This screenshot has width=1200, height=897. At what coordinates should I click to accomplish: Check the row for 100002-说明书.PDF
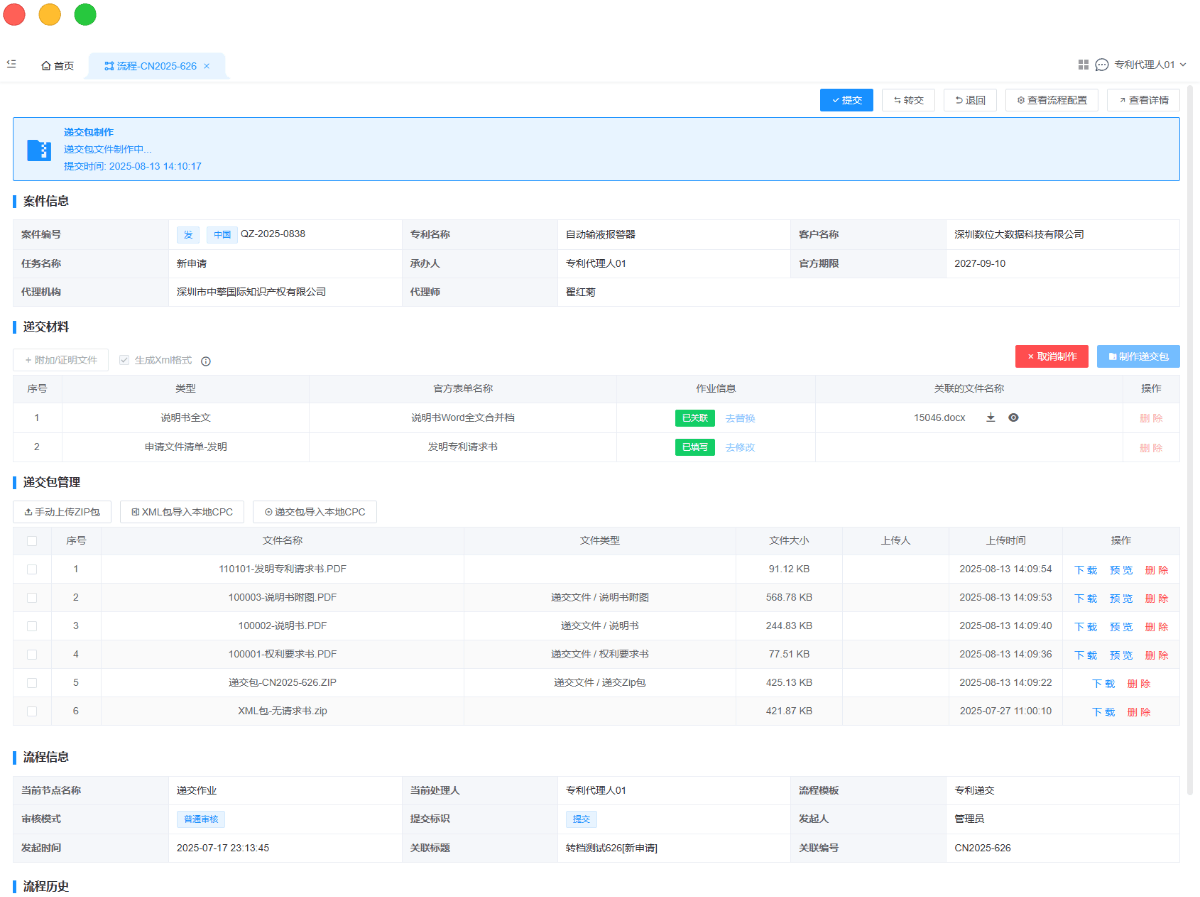tap(32, 626)
